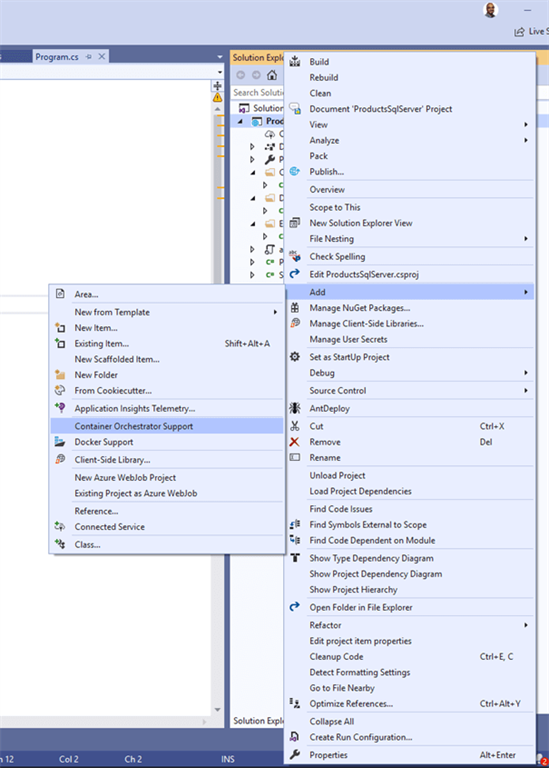Click the Find Symbols External to Scope icon
The image size is (549, 768).
tap(295, 525)
